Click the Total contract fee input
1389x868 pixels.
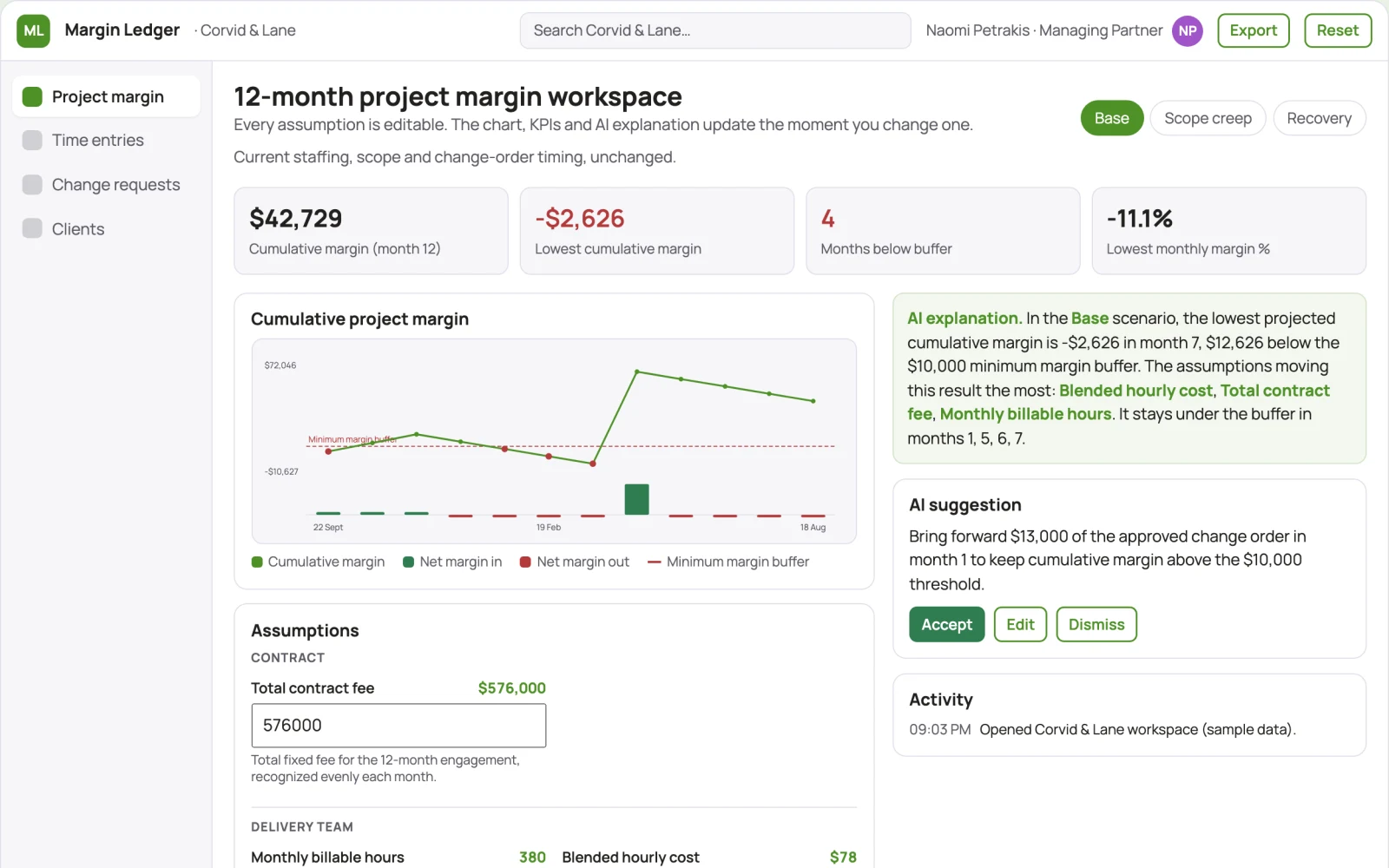(398, 725)
